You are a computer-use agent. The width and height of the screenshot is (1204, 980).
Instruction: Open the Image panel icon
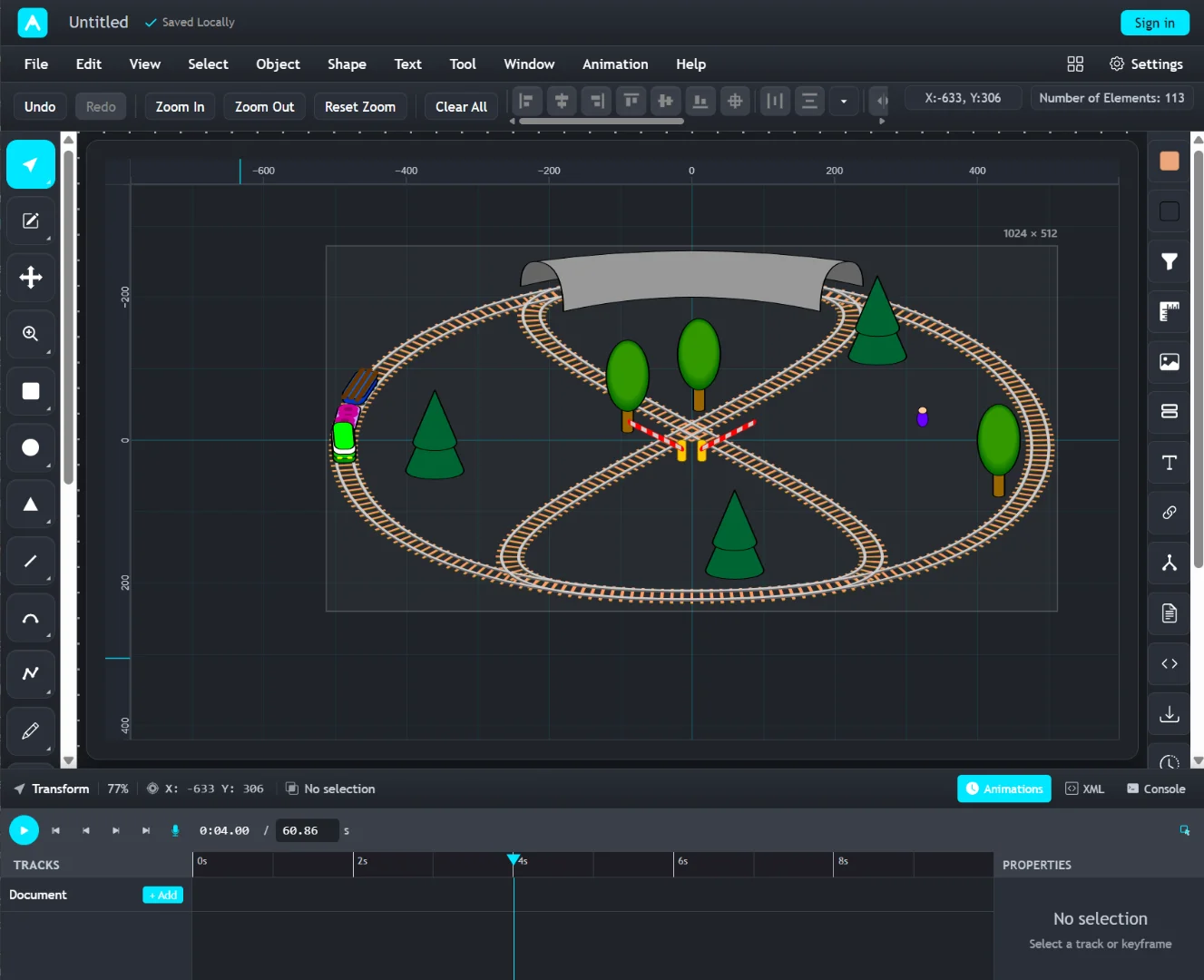(1170, 362)
